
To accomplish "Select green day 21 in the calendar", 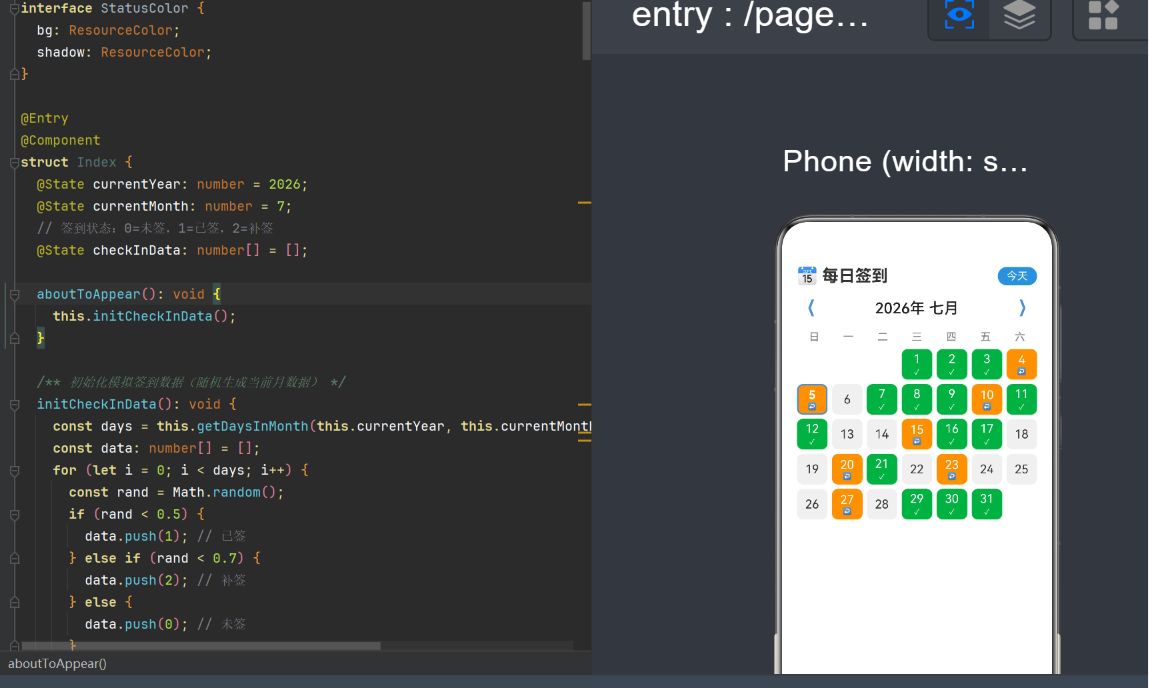I will pyautogui.click(x=882, y=469).
